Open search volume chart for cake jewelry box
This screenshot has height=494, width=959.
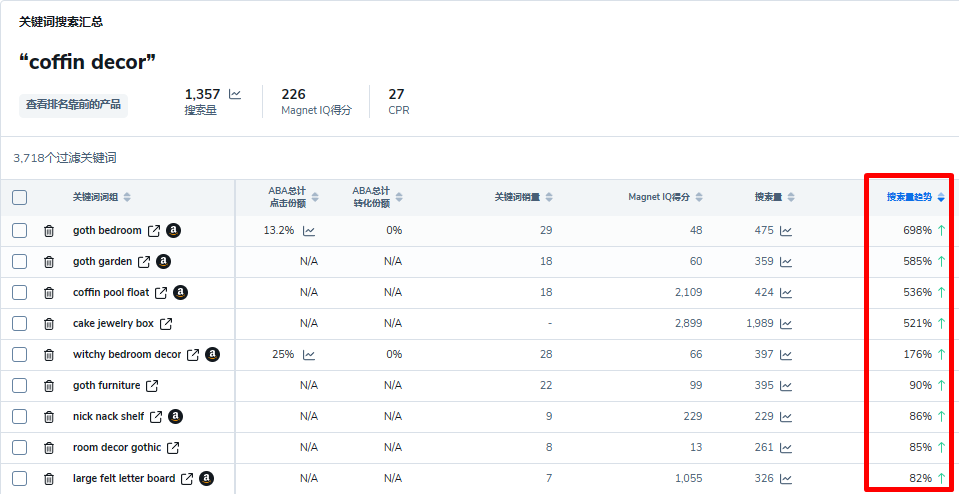click(x=786, y=324)
